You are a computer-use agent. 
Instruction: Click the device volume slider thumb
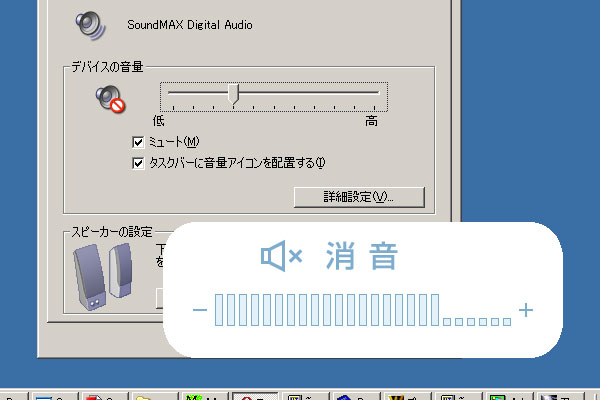(234, 94)
